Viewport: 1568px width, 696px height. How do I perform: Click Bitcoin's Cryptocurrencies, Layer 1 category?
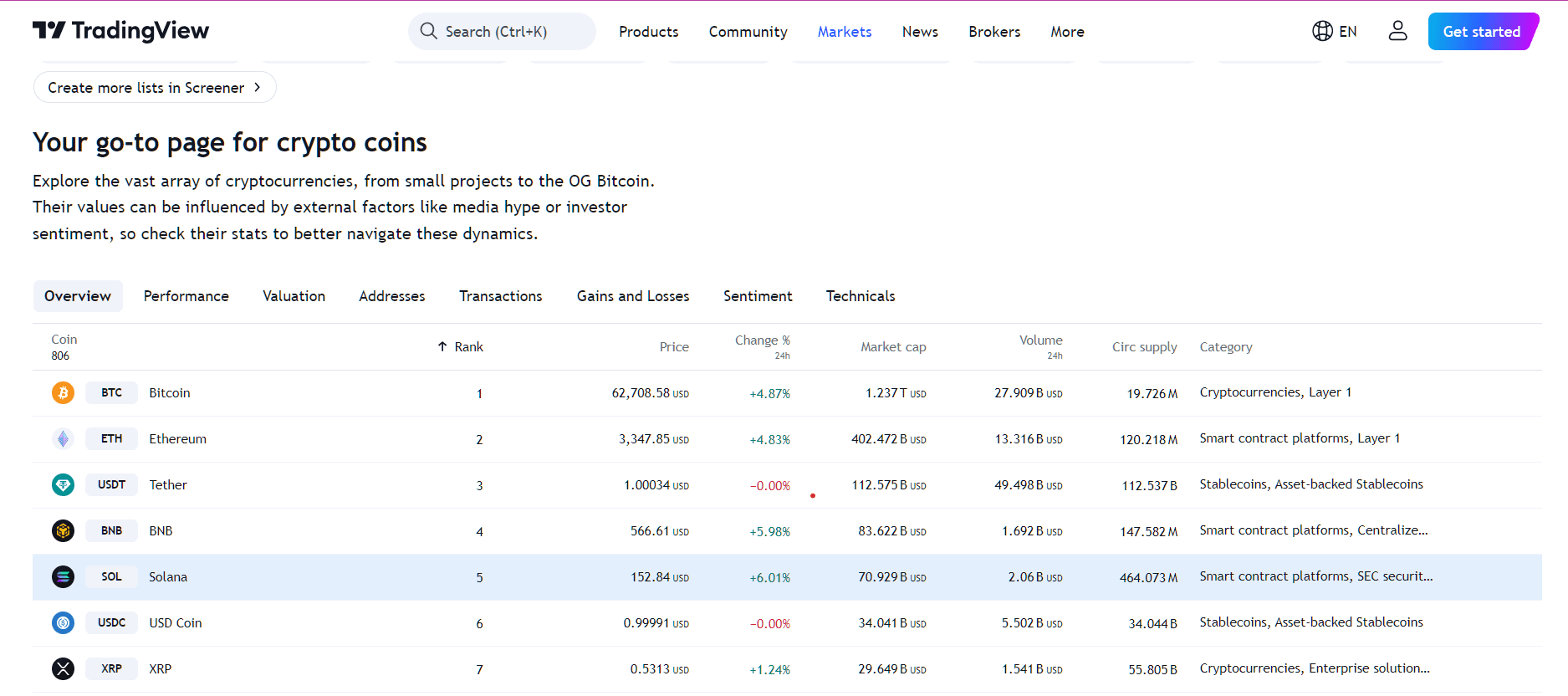pyautogui.click(x=1275, y=392)
